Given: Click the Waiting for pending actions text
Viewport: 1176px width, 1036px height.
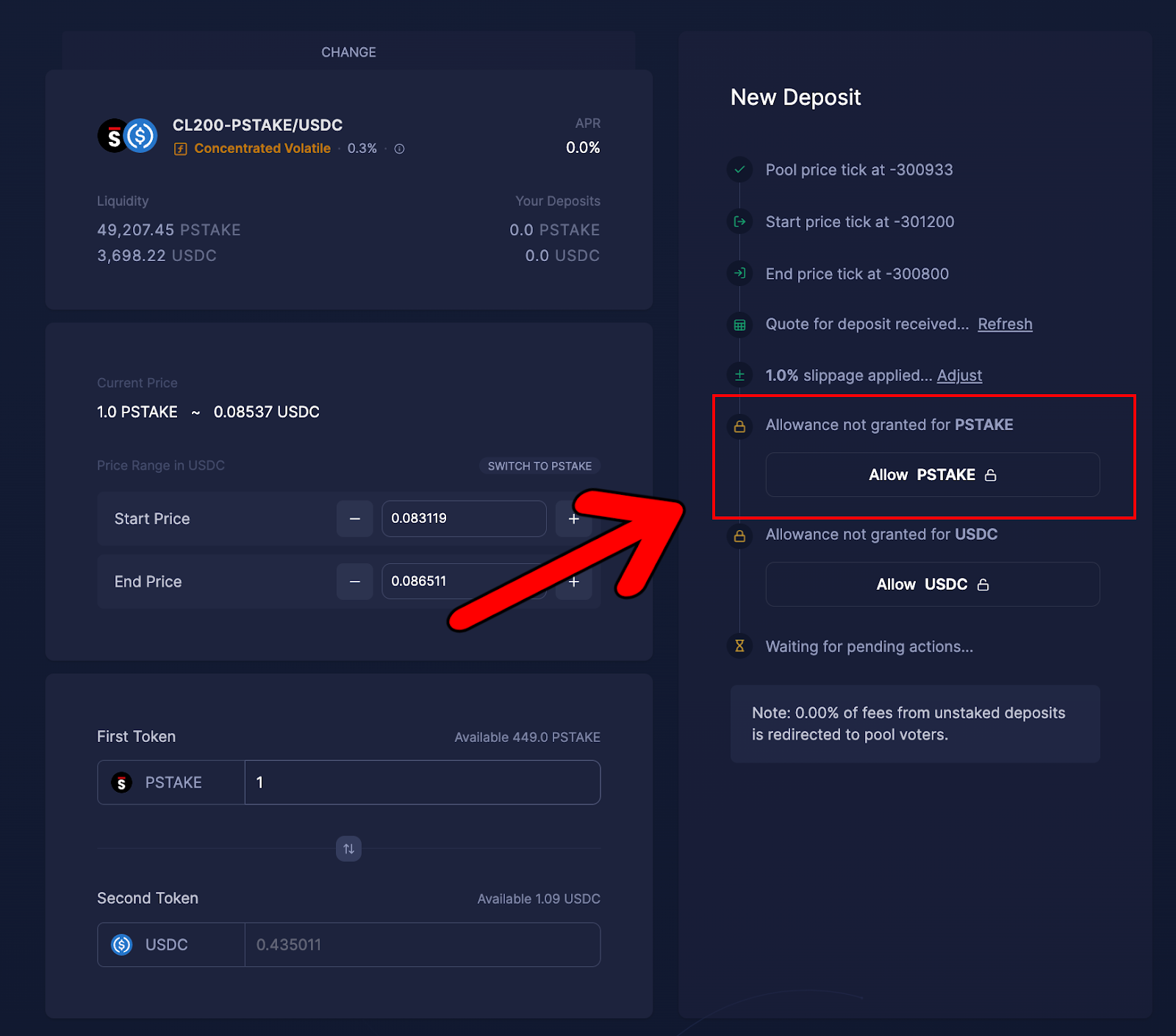Looking at the screenshot, I should click(x=870, y=647).
